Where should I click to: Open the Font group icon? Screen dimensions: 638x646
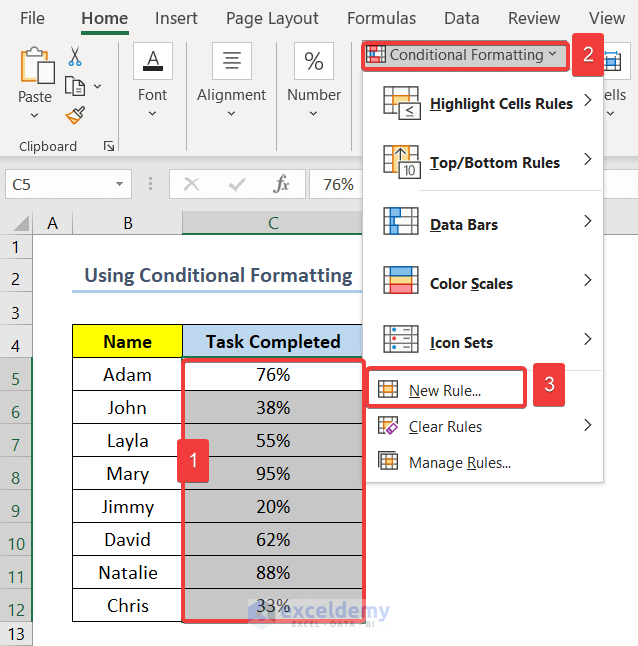[x=153, y=61]
